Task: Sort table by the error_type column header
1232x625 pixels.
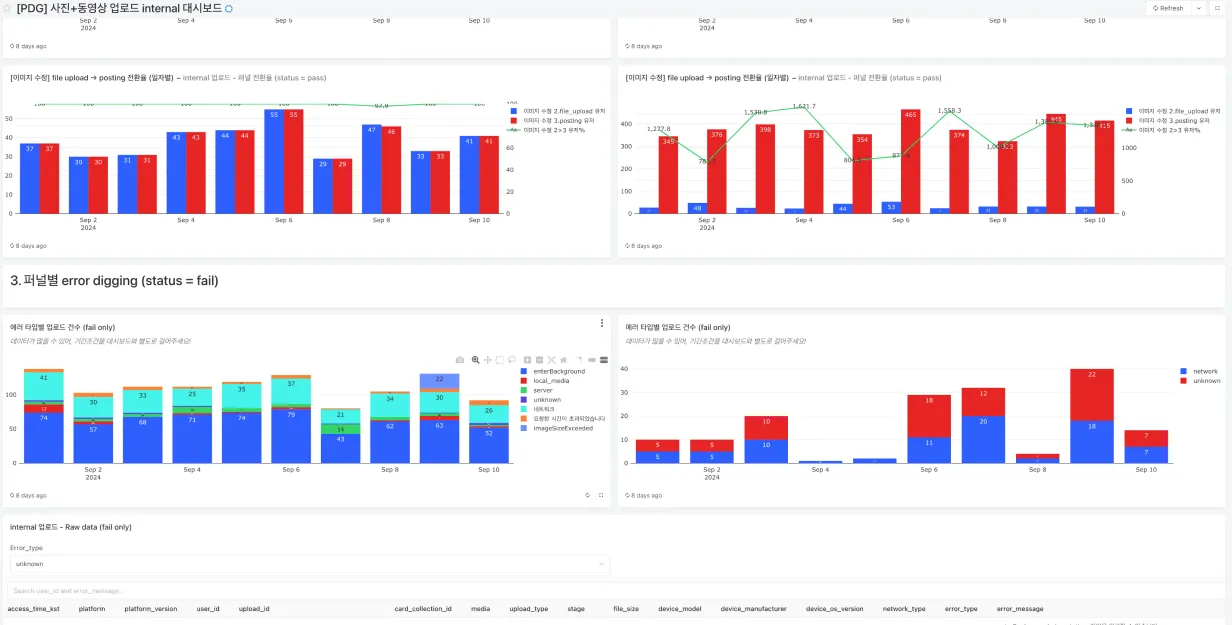Action: click(x=961, y=608)
